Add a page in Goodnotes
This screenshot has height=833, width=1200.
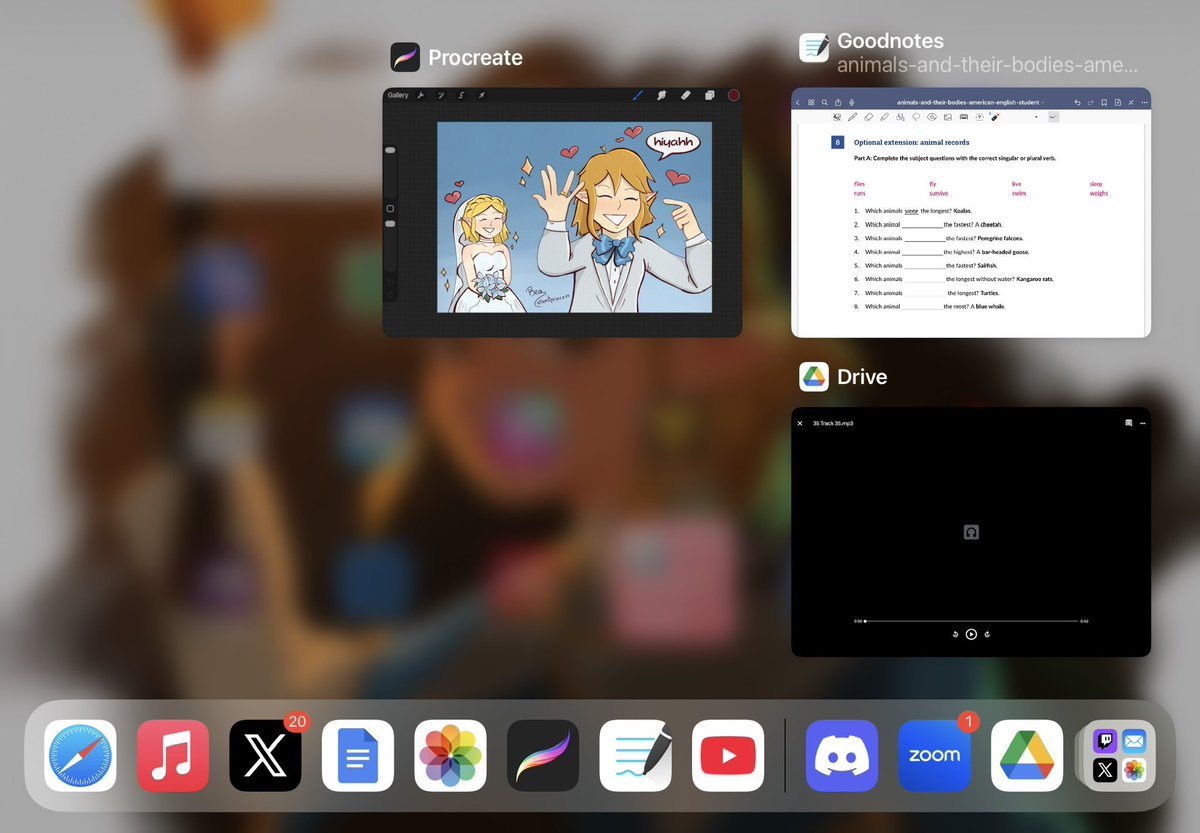pos(1118,102)
